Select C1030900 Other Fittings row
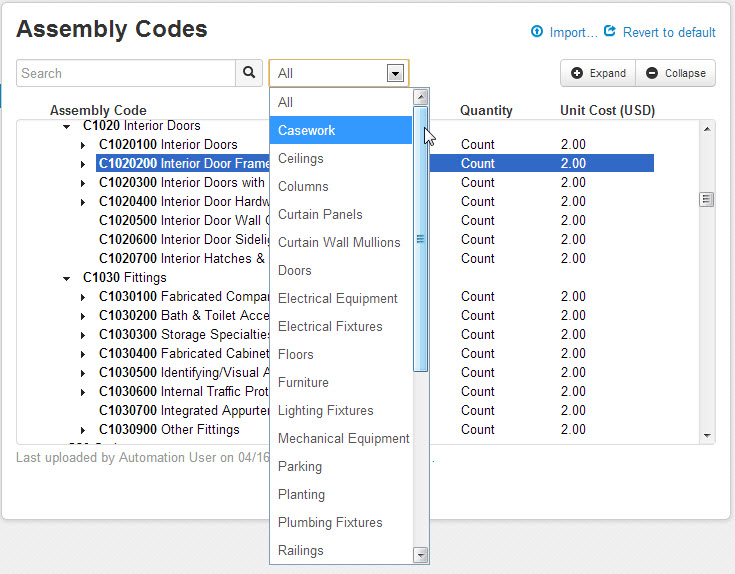The height and width of the screenshot is (574, 735). point(170,429)
